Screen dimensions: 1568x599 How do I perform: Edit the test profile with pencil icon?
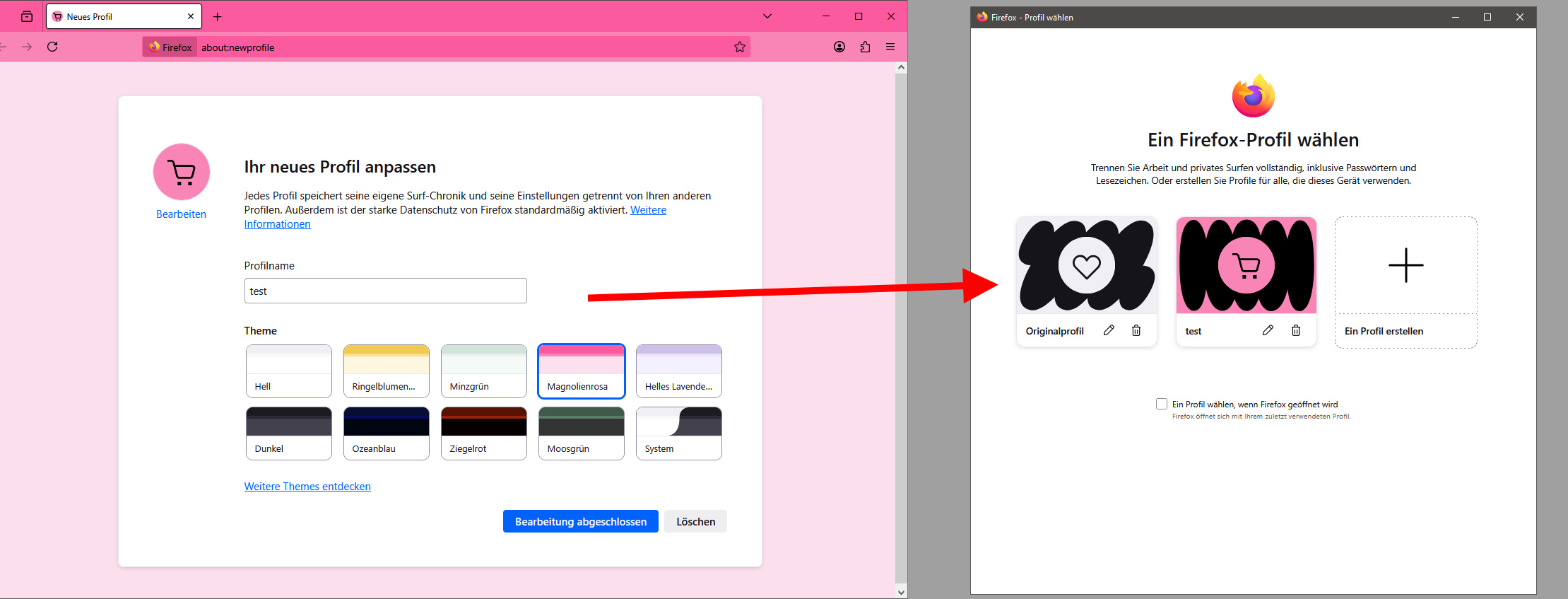point(1268,330)
